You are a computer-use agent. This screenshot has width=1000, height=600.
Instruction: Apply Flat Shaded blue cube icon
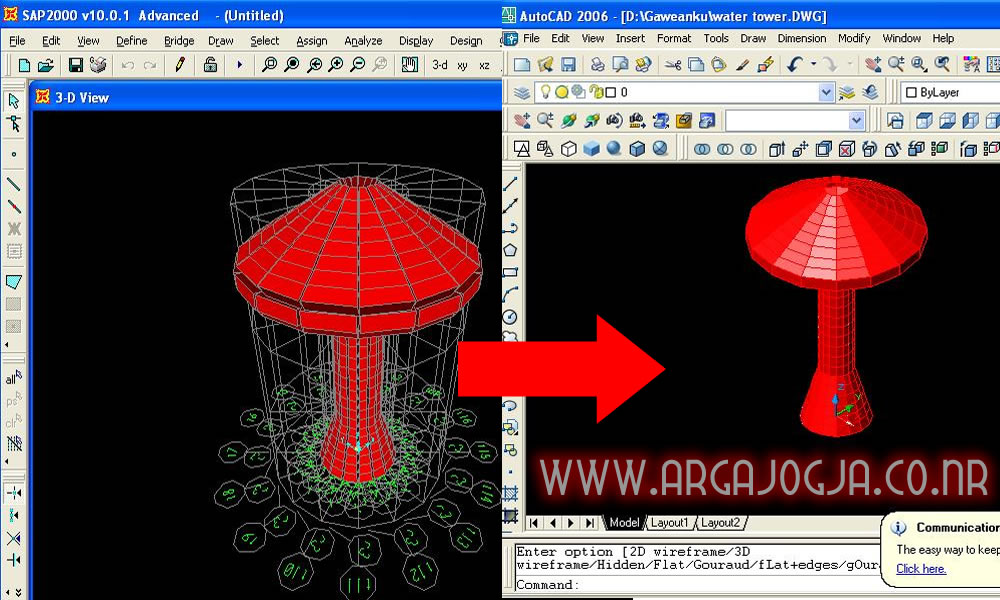click(591, 149)
